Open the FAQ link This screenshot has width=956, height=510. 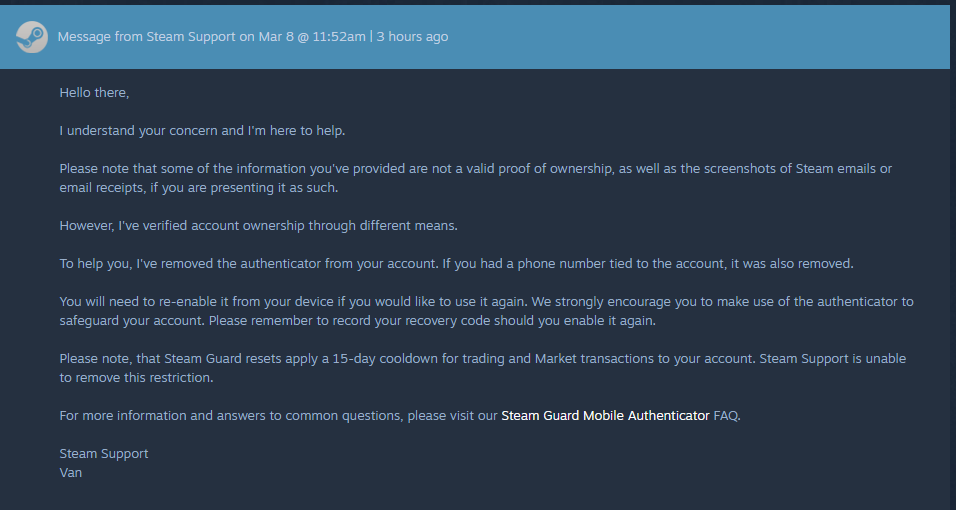(726, 415)
